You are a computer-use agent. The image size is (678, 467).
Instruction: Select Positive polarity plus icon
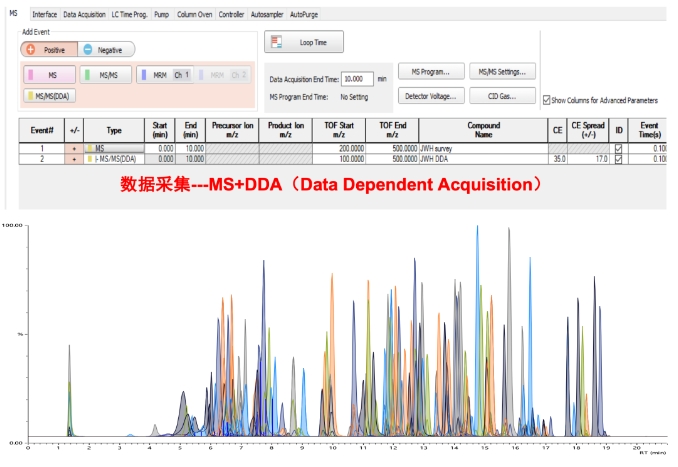click(x=32, y=49)
